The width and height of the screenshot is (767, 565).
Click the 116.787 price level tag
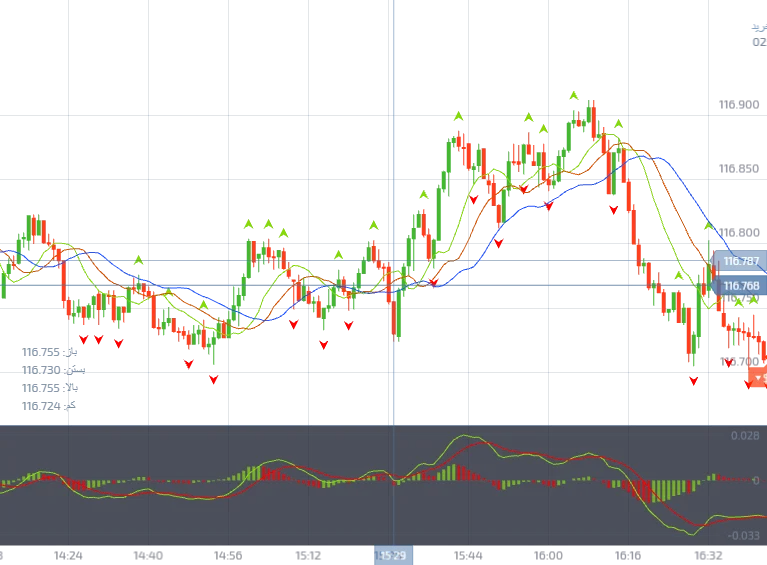click(x=739, y=261)
